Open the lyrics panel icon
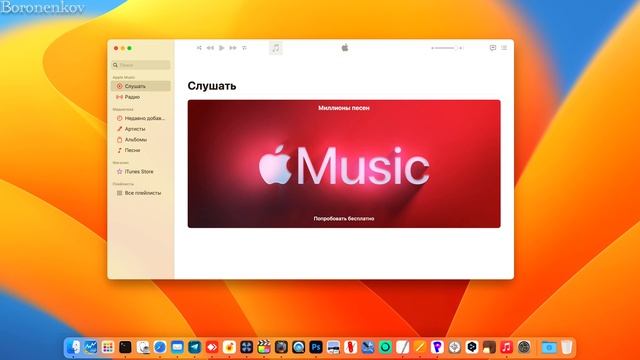 [493, 48]
